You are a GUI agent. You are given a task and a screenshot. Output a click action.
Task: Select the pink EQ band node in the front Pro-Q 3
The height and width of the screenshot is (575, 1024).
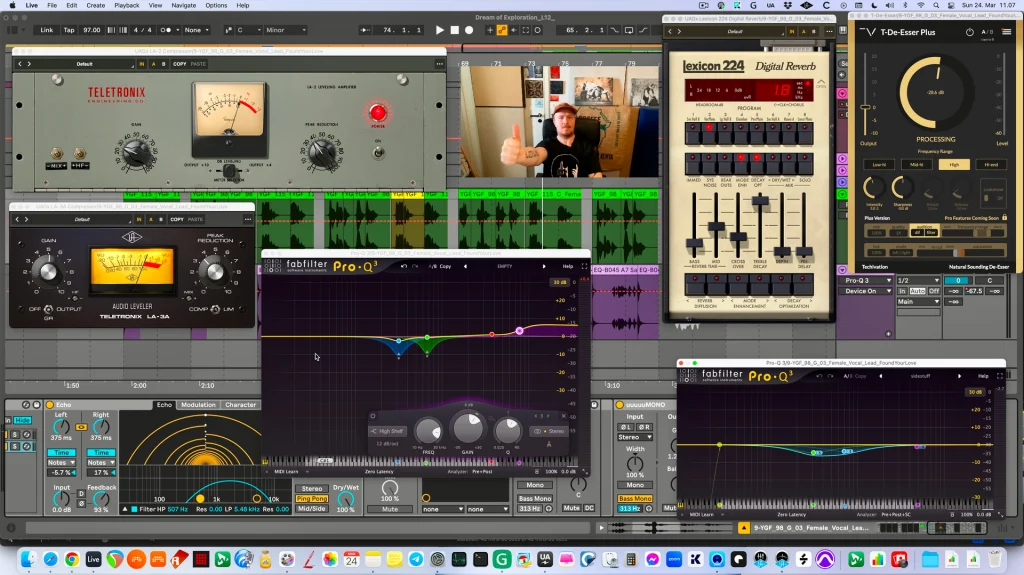tap(519, 331)
